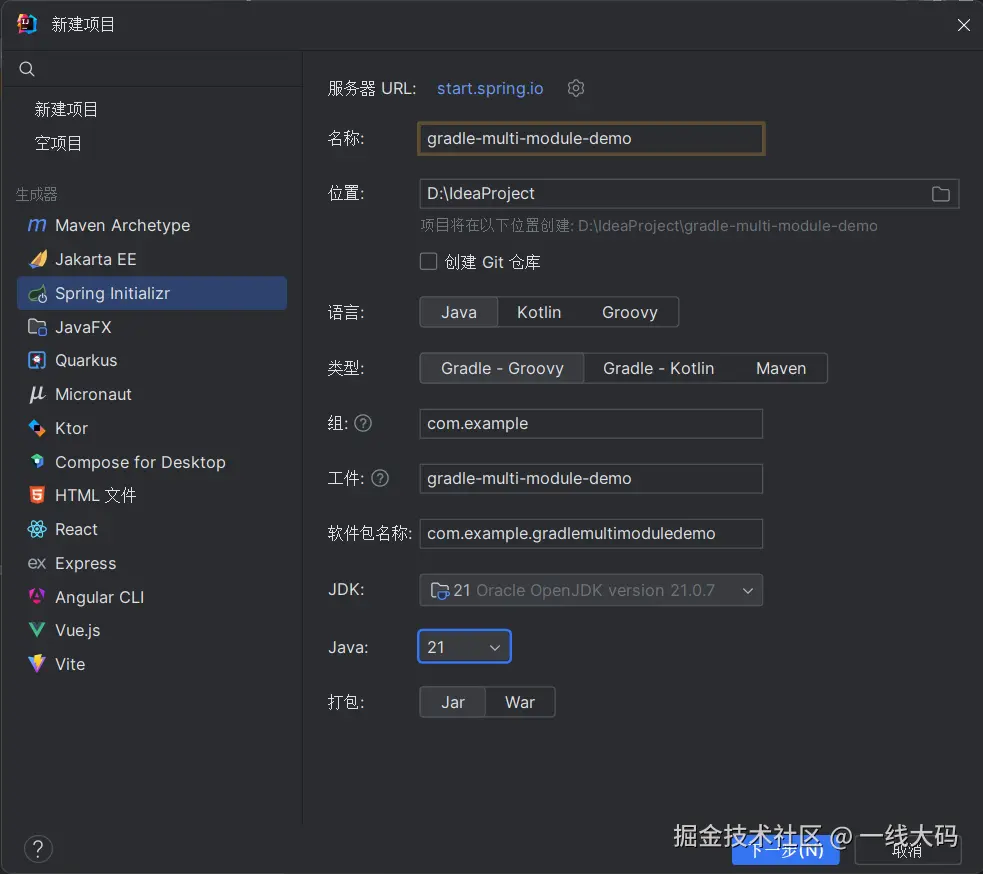983x874 pixels.
Task: Choose Maven build type
Action: point(781,368)
